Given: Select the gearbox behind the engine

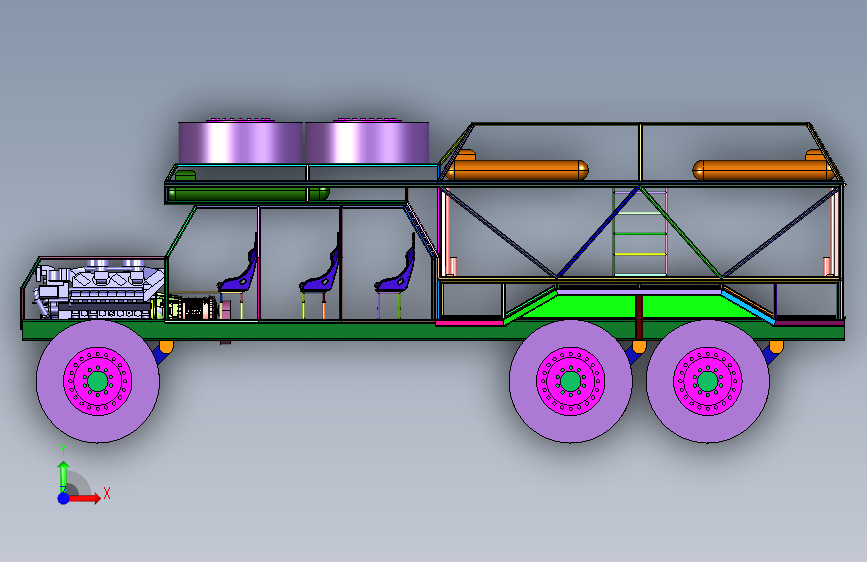Looking at the screenshot, I should pos(192,308).
